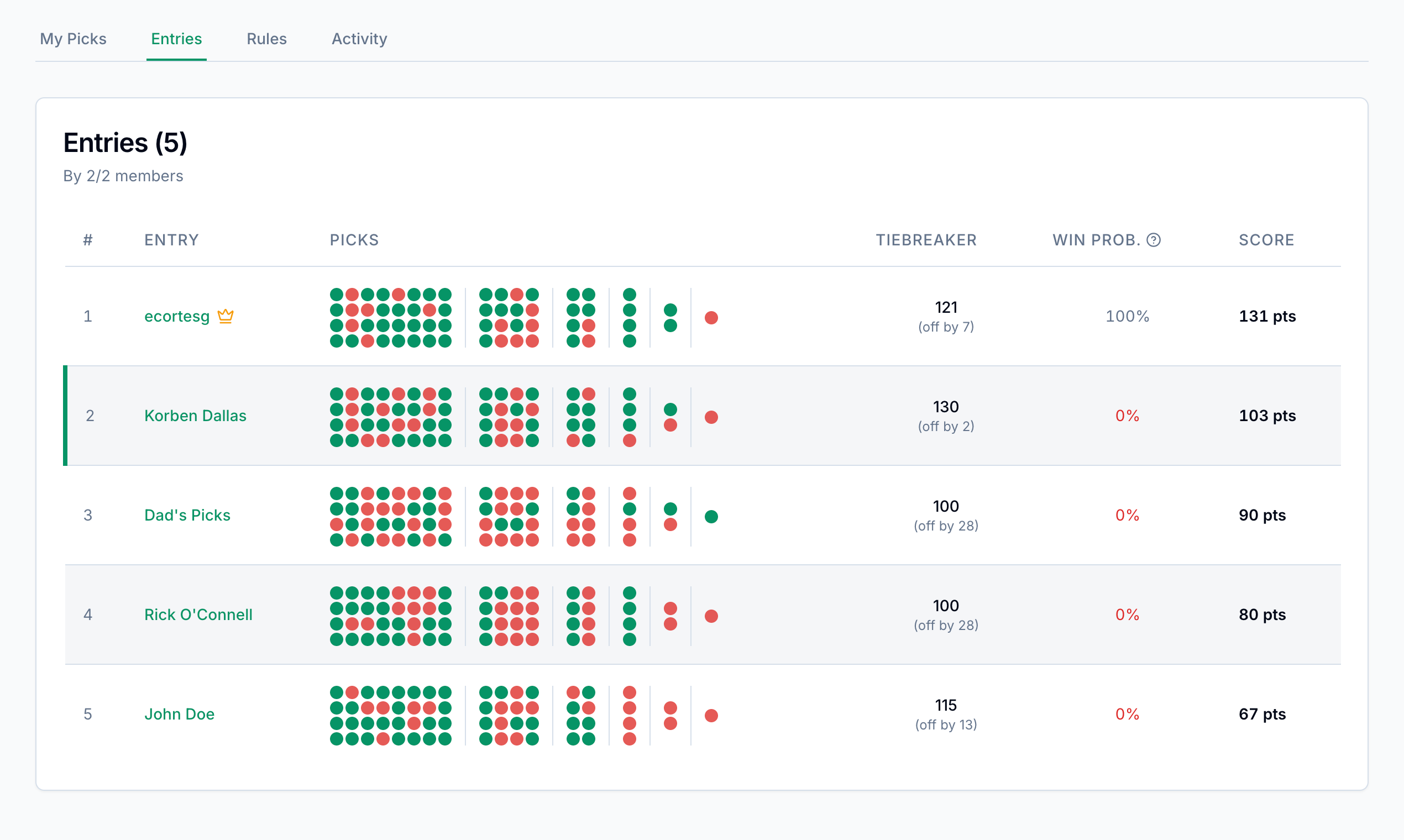
Task: Click Rick O'Connell's red final-round pick dot
Action: (x=711, y=616)
